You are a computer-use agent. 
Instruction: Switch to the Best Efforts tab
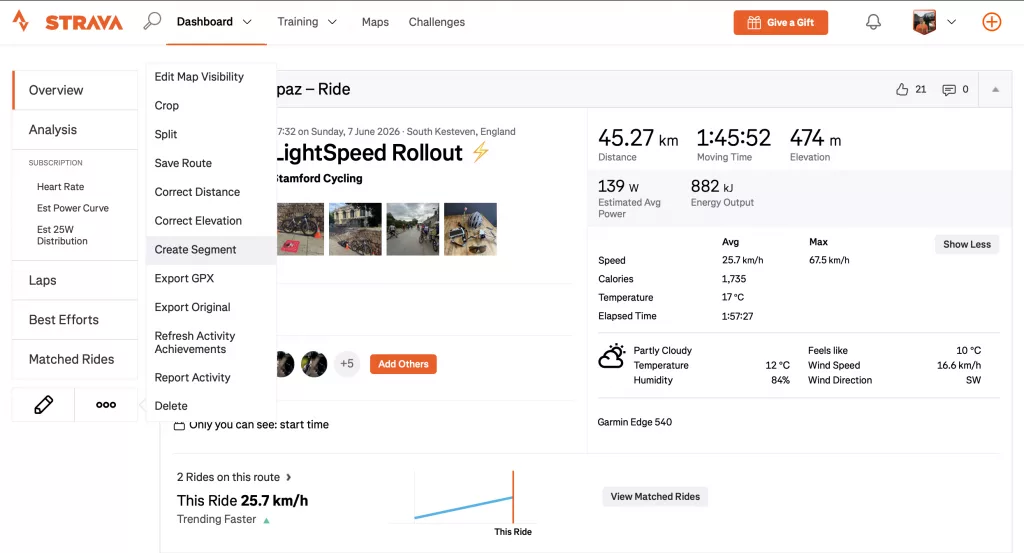(75, 319)
